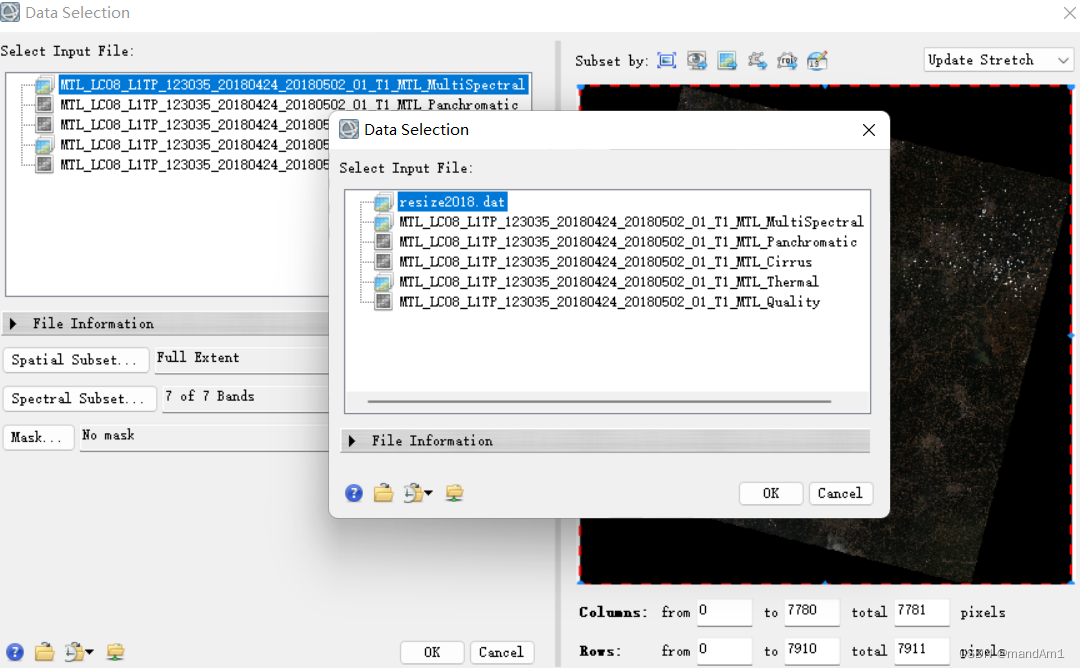The image size is (1080, 668).
Task: Select third file row in back window list
Action: (x=194, y=125)
